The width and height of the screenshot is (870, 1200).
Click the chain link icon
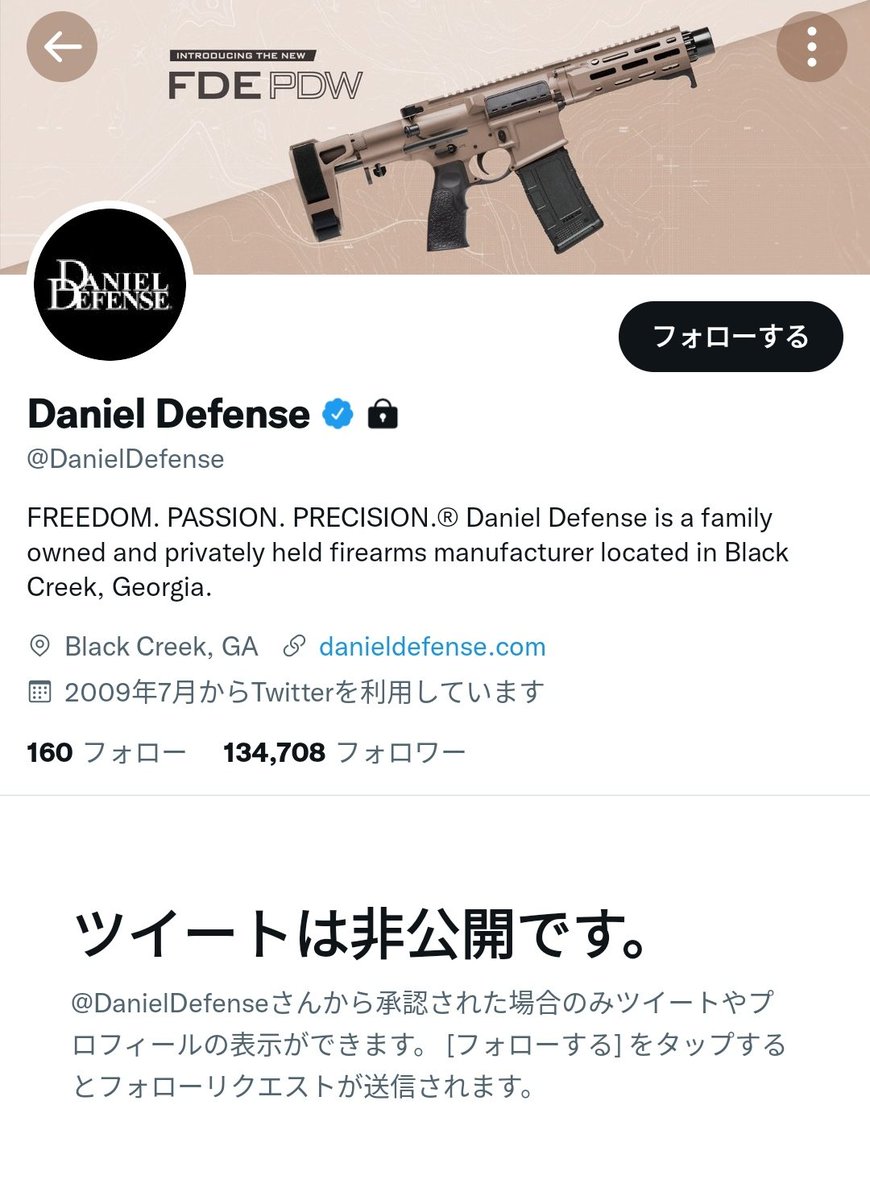pyautogui.click(x=294, y=646)
